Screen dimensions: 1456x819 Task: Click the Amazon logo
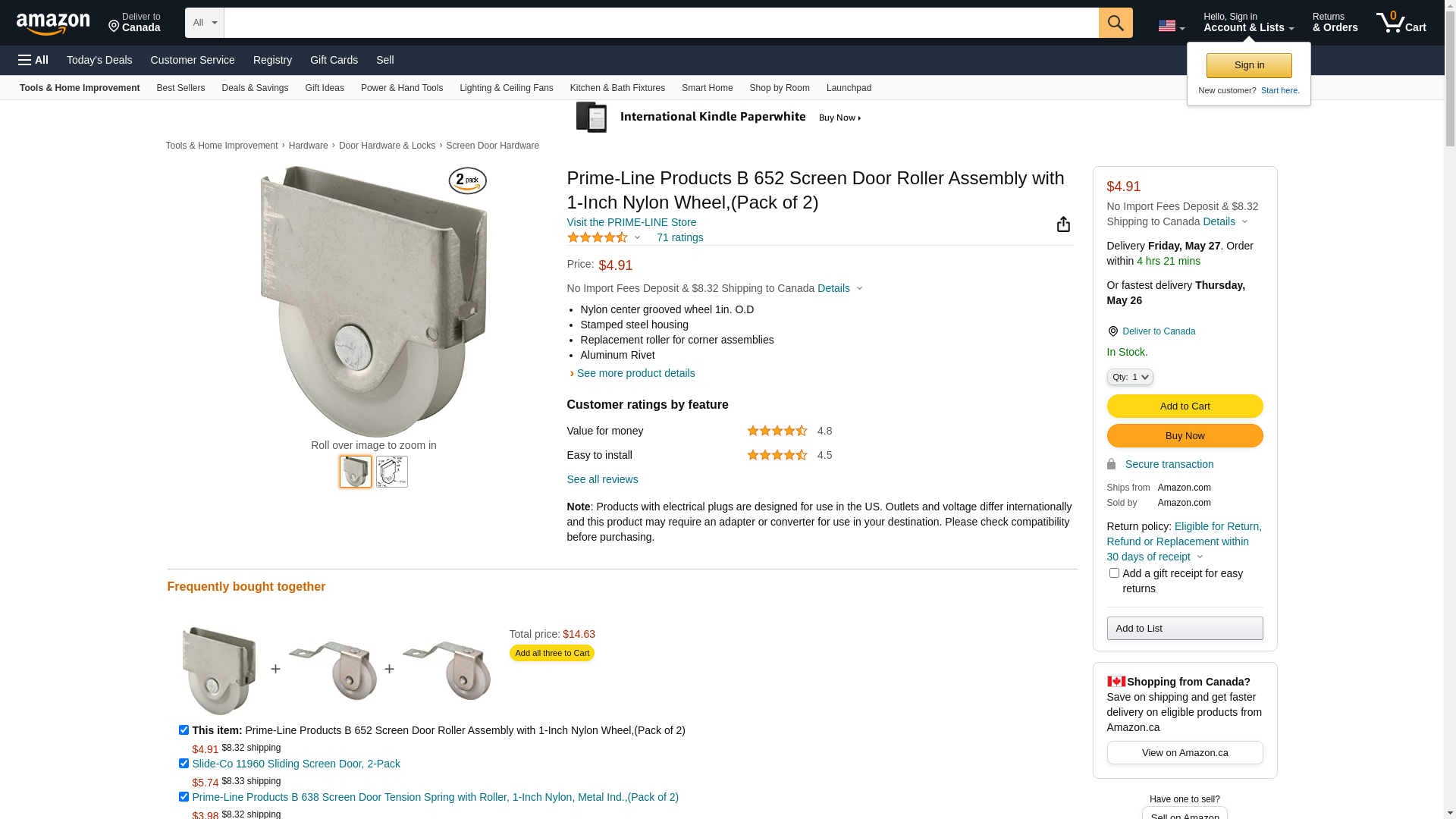tap(53, 24)
